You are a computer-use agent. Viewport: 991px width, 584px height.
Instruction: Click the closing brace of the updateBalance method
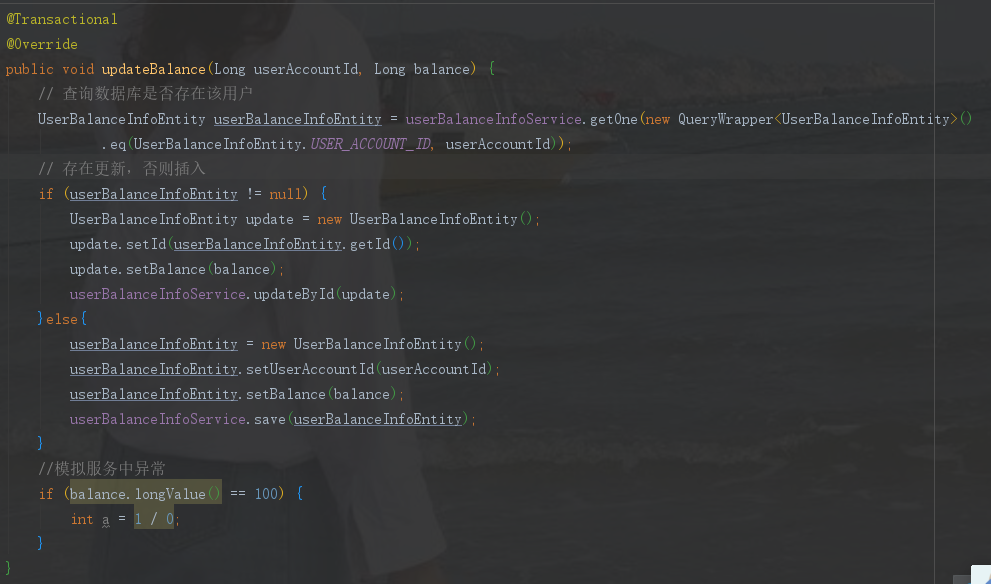click(x=8, y=567)
